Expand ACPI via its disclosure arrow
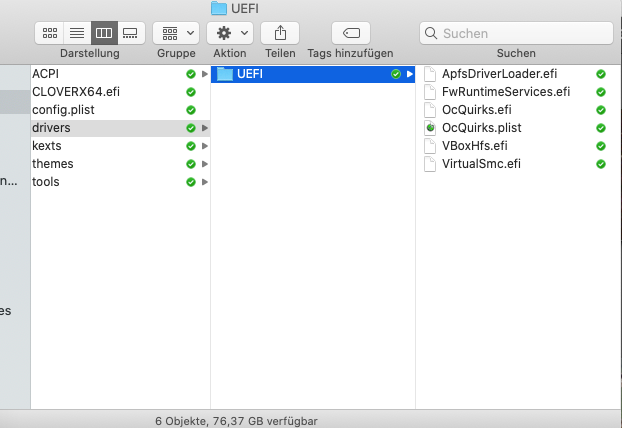 pos(205,74)
